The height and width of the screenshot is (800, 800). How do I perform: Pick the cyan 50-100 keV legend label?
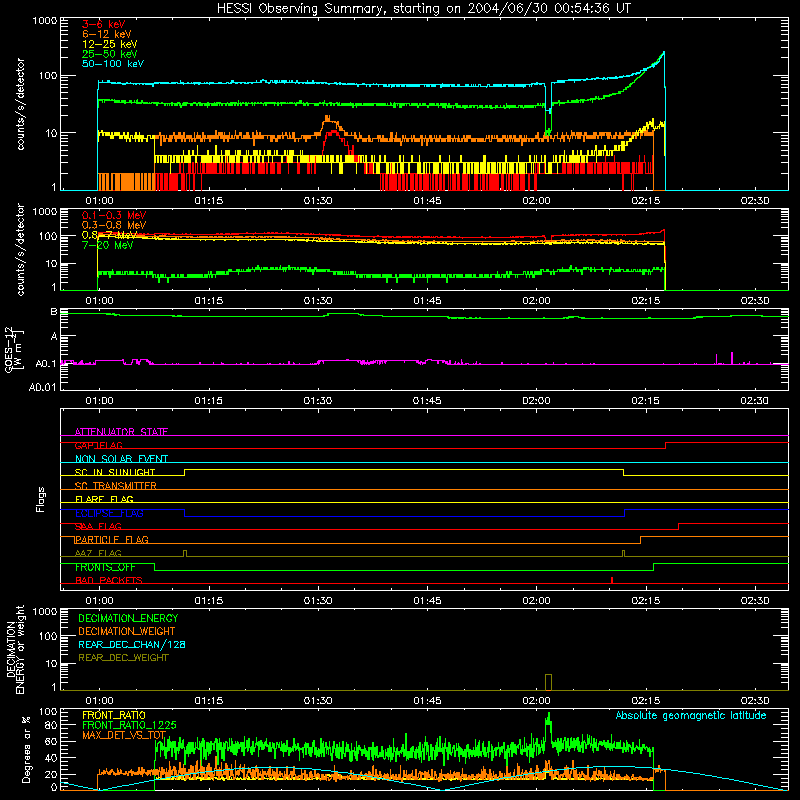point(113,64)
